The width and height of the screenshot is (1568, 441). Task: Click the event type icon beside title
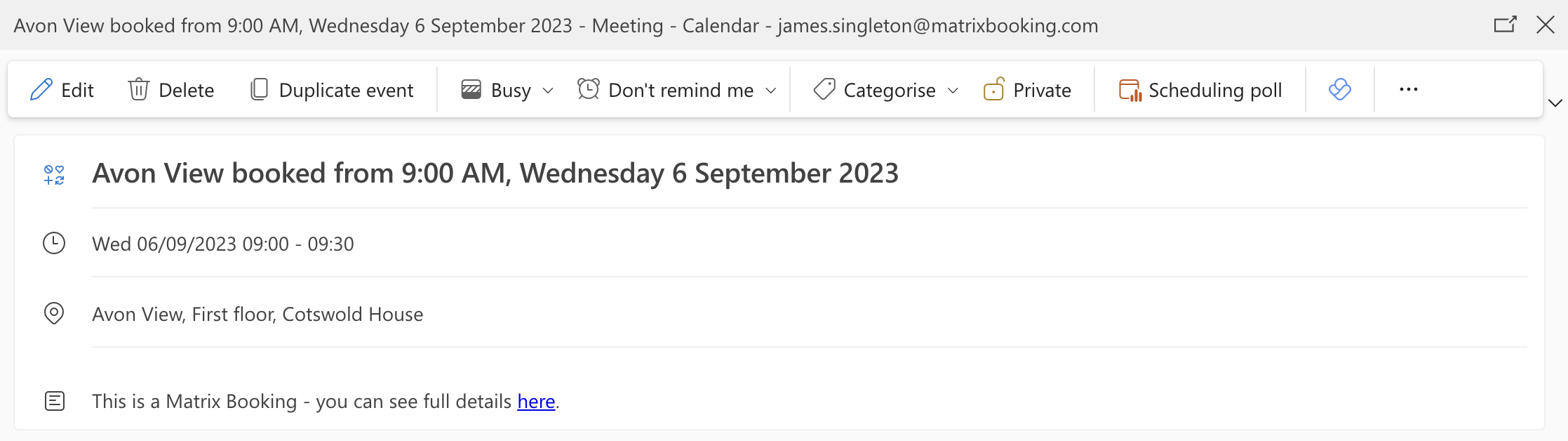pos(54,175)
